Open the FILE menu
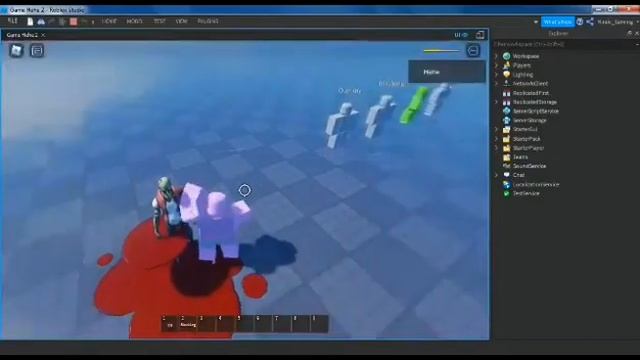Screen dimensions: 640x360 13,21
